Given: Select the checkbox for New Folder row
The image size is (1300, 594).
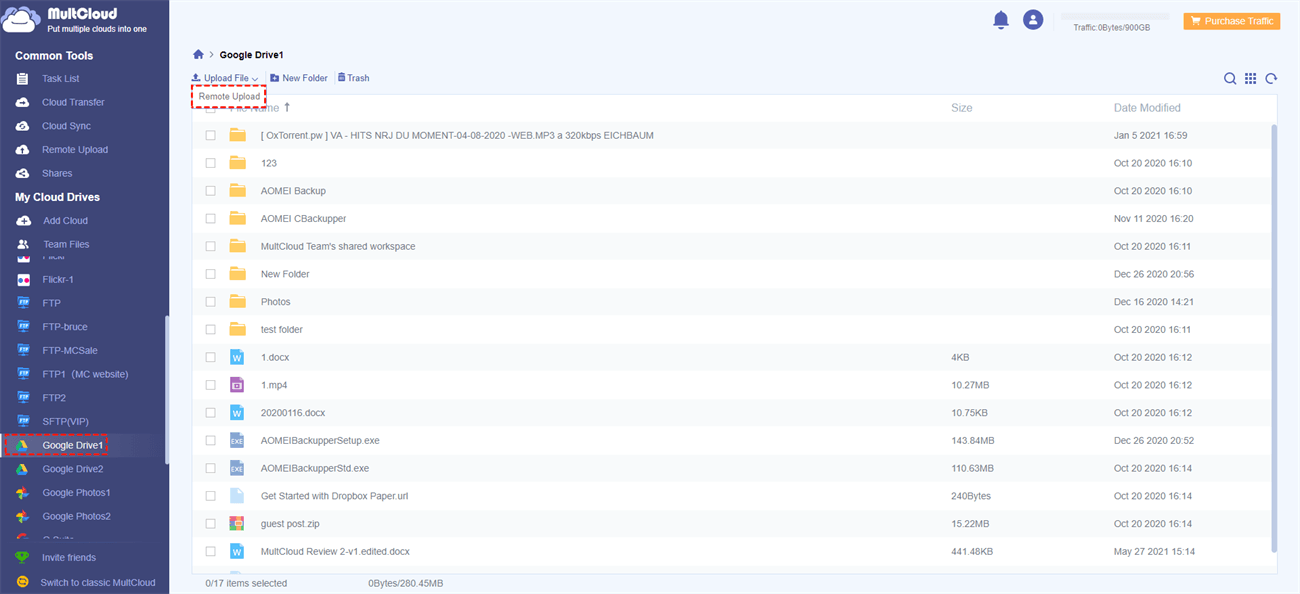Looking at the screenshot, I should tap(210, 274).
